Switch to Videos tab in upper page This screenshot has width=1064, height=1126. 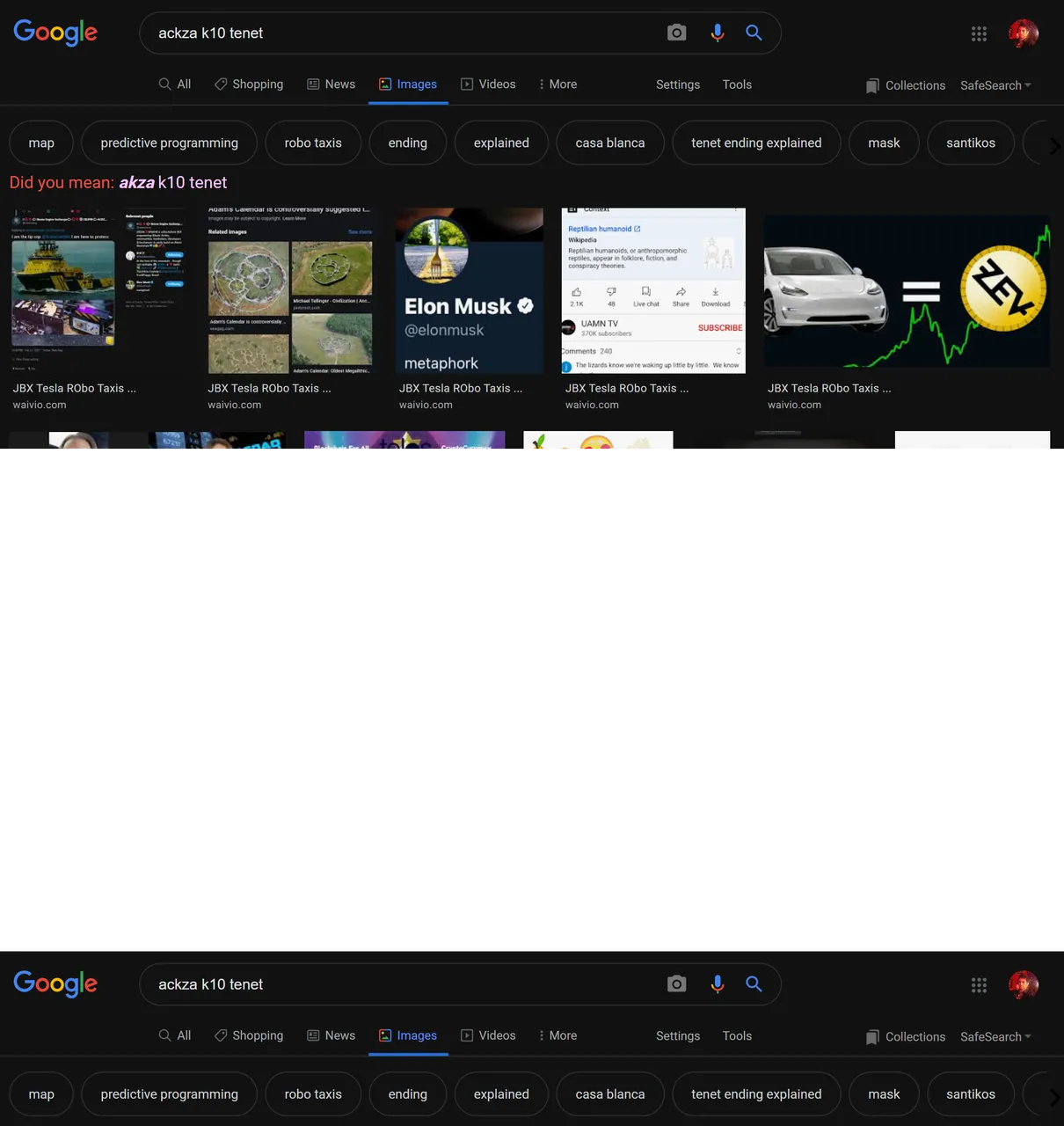coord(488,84)
